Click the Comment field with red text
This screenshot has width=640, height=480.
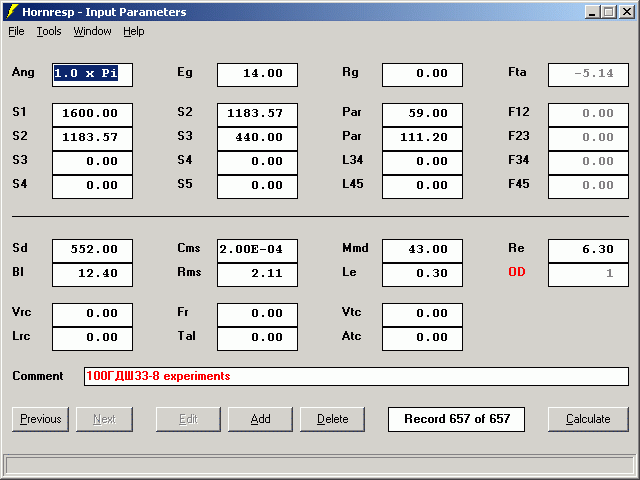(356, 376)
